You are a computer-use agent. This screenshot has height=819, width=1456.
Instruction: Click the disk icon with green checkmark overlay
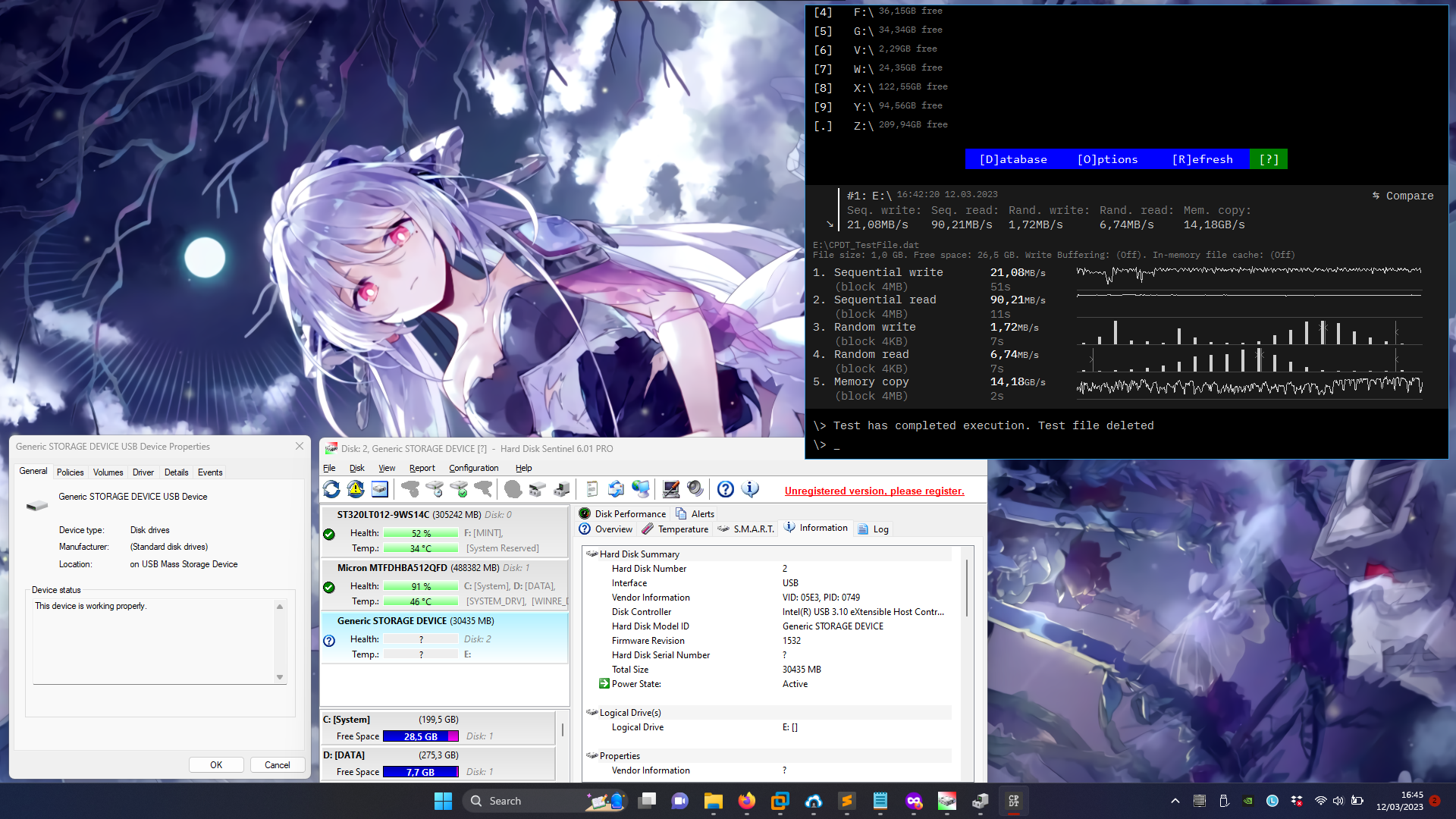(x=459, y=489)
